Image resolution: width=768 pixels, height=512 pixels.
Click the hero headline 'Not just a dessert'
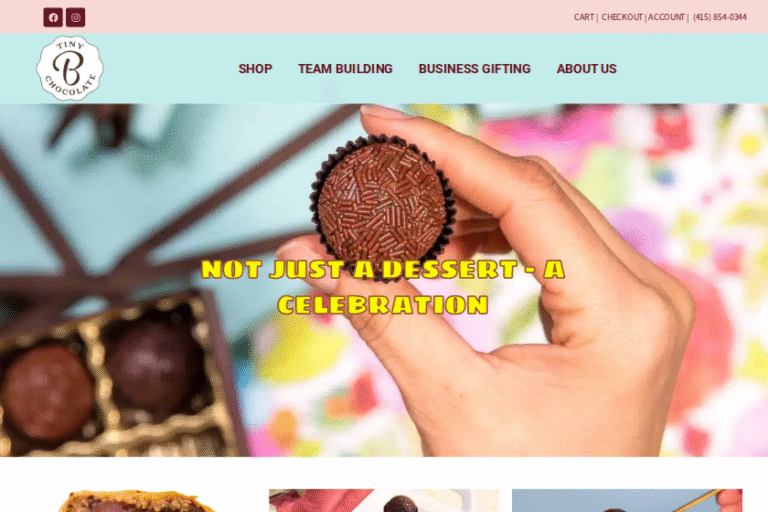point(383,287)
